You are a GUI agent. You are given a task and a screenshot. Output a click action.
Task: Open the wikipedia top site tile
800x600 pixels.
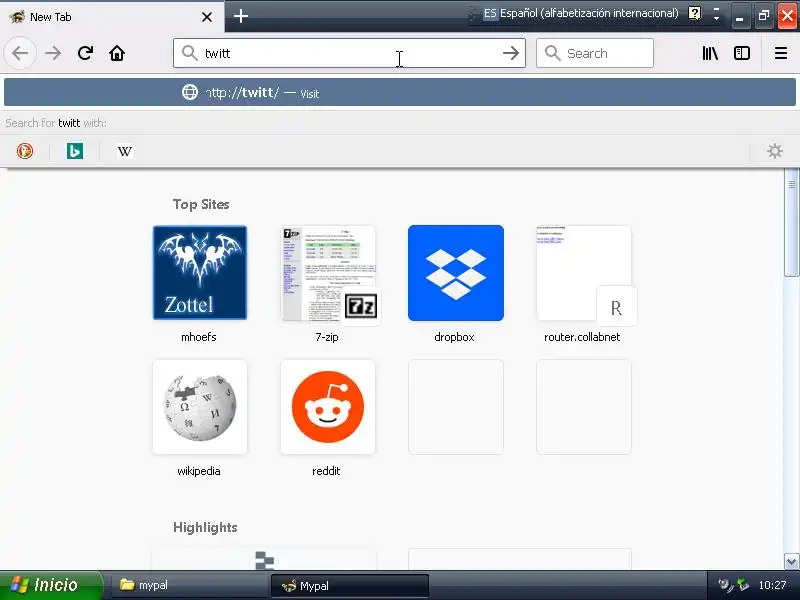pos(199,407)
